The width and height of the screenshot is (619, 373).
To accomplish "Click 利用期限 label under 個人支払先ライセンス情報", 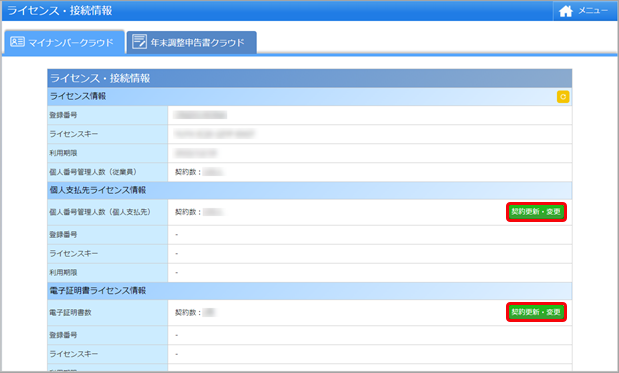I will pyautogui.click(x=63, y=273).
